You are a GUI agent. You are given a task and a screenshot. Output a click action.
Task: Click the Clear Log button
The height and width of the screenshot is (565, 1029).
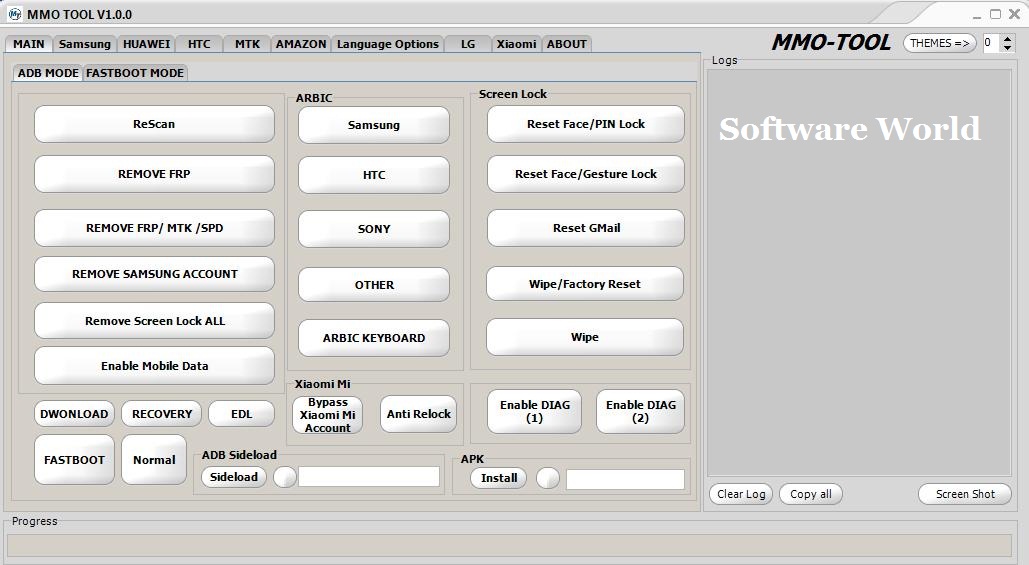point(741,494)
